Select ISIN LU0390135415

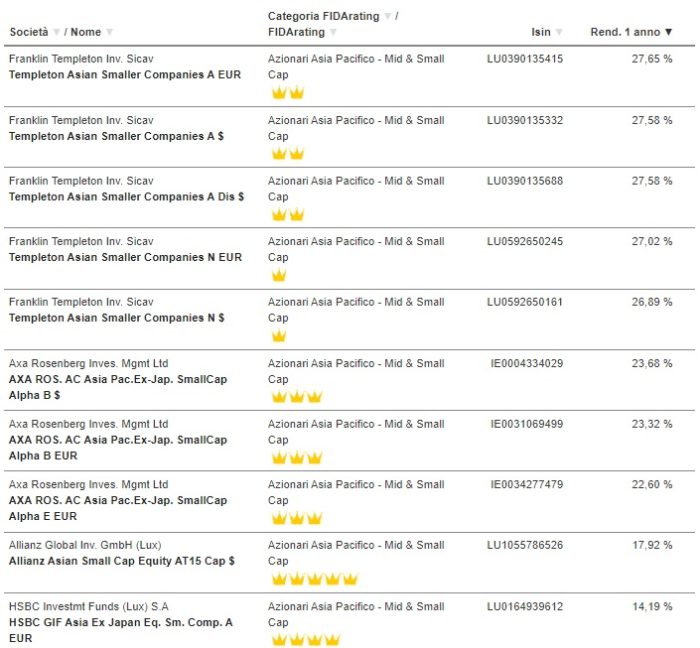525,59
